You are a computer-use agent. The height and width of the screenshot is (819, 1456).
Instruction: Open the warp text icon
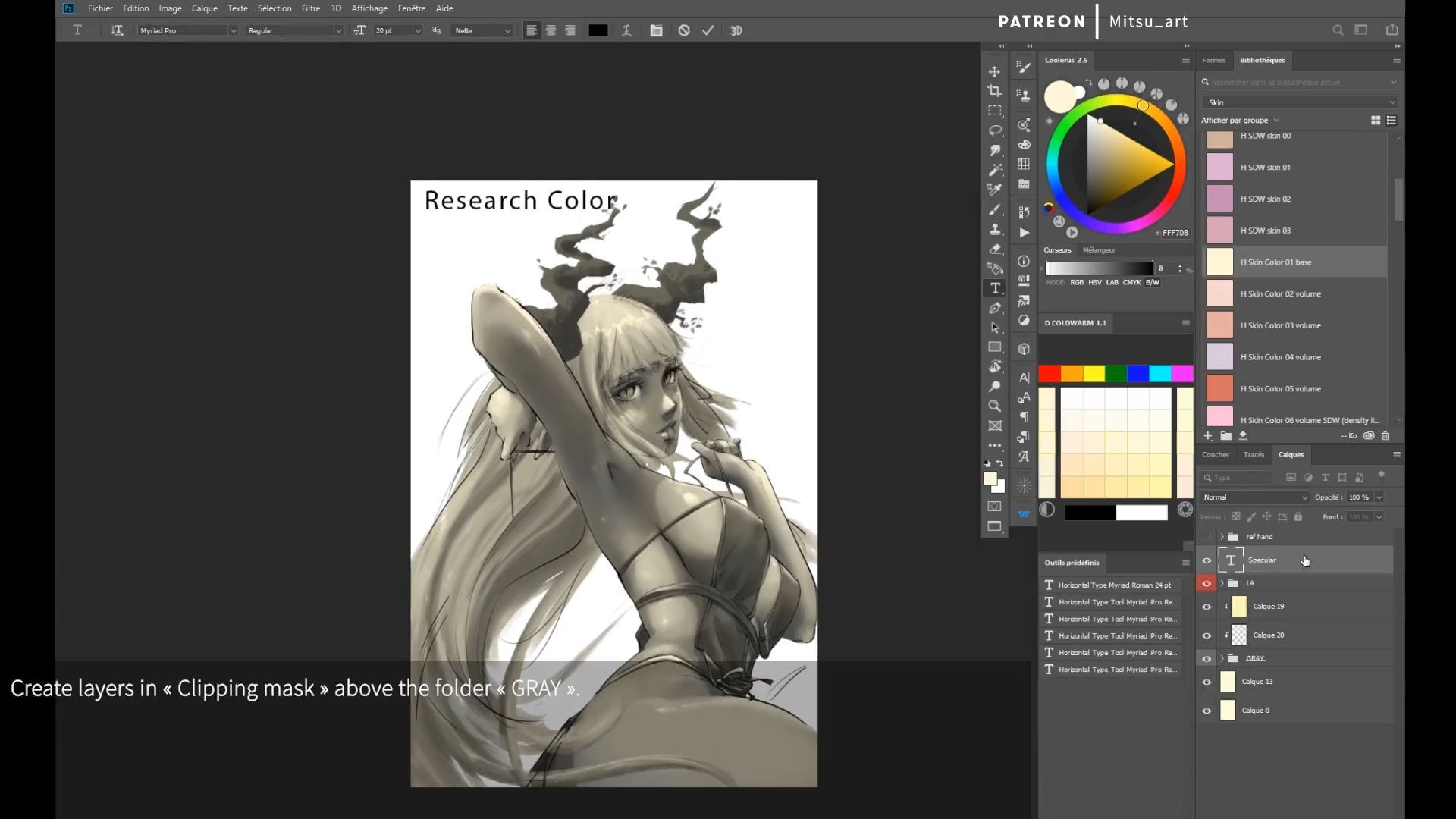tap(626, 30)
